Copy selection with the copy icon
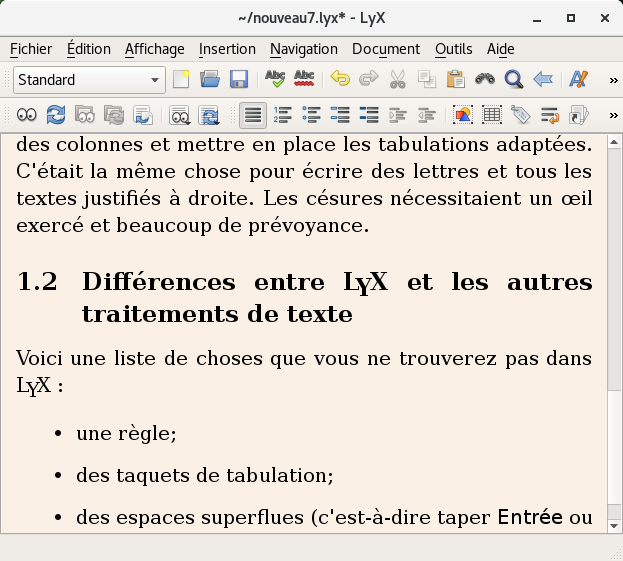The width and height of the screenshot is (623, 561). click(x=427, y=79)
